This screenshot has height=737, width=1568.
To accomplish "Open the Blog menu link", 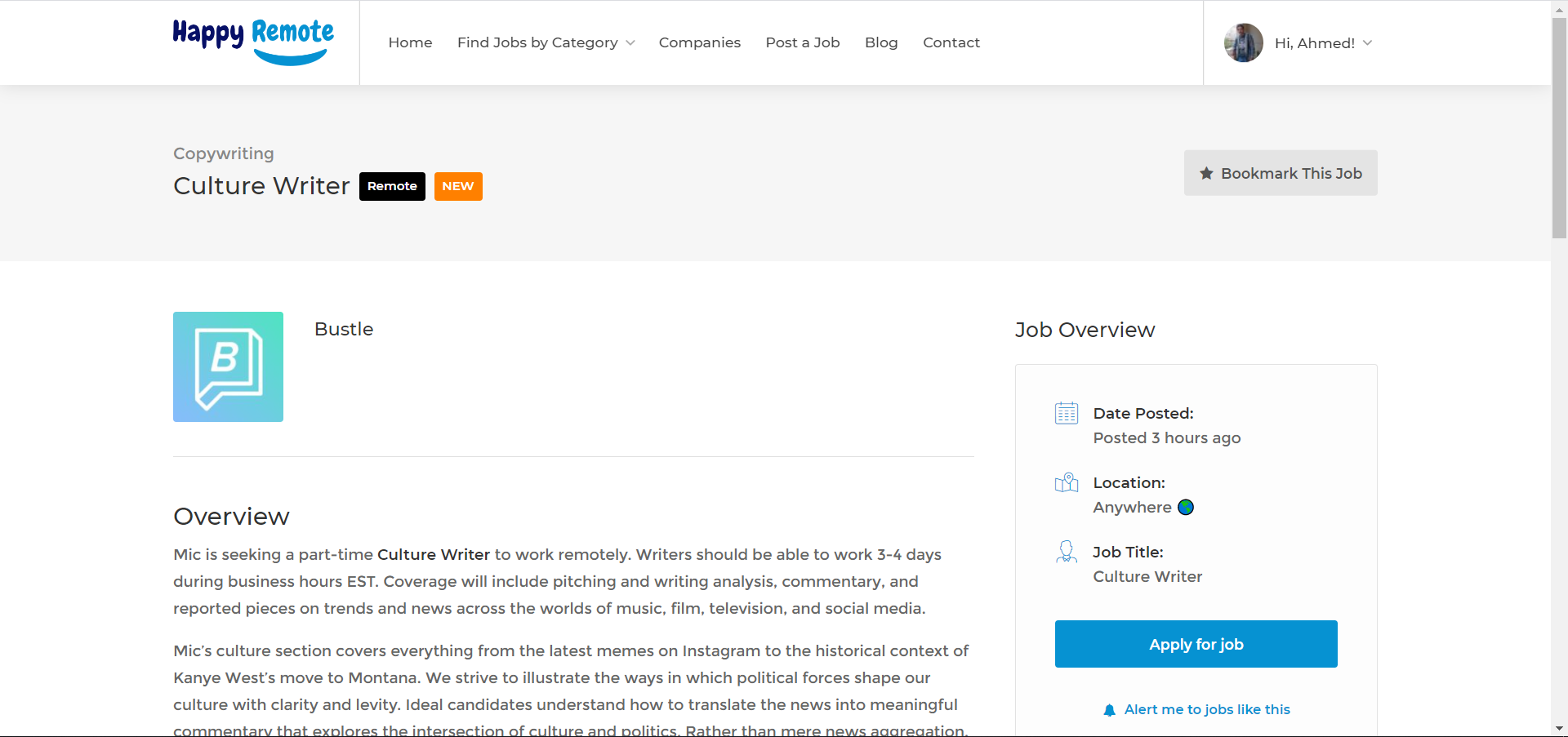I will (x=880, y=42).
